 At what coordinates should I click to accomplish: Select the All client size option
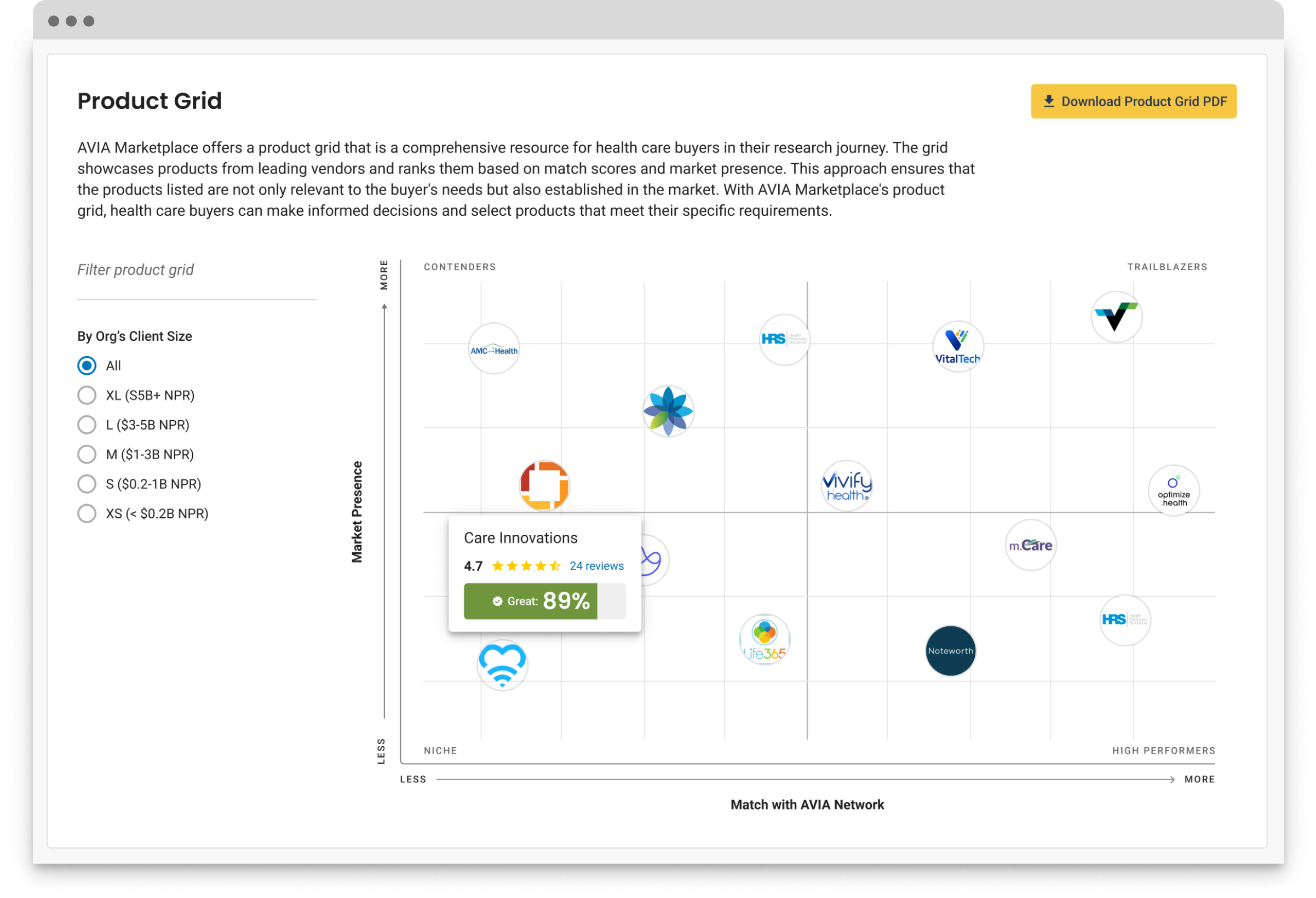(x=87, y=365)
